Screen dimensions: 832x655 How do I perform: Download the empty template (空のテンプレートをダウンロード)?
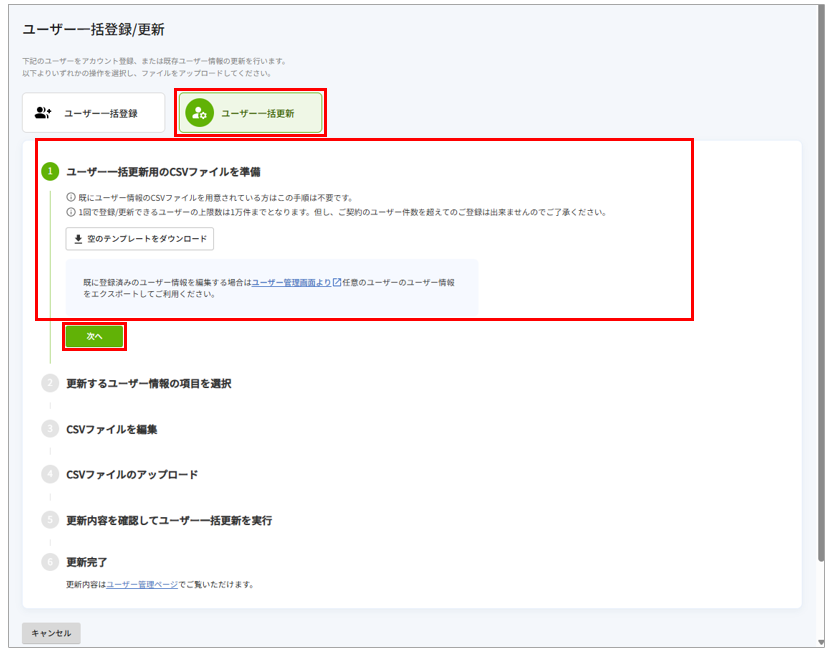coord(140,239)
